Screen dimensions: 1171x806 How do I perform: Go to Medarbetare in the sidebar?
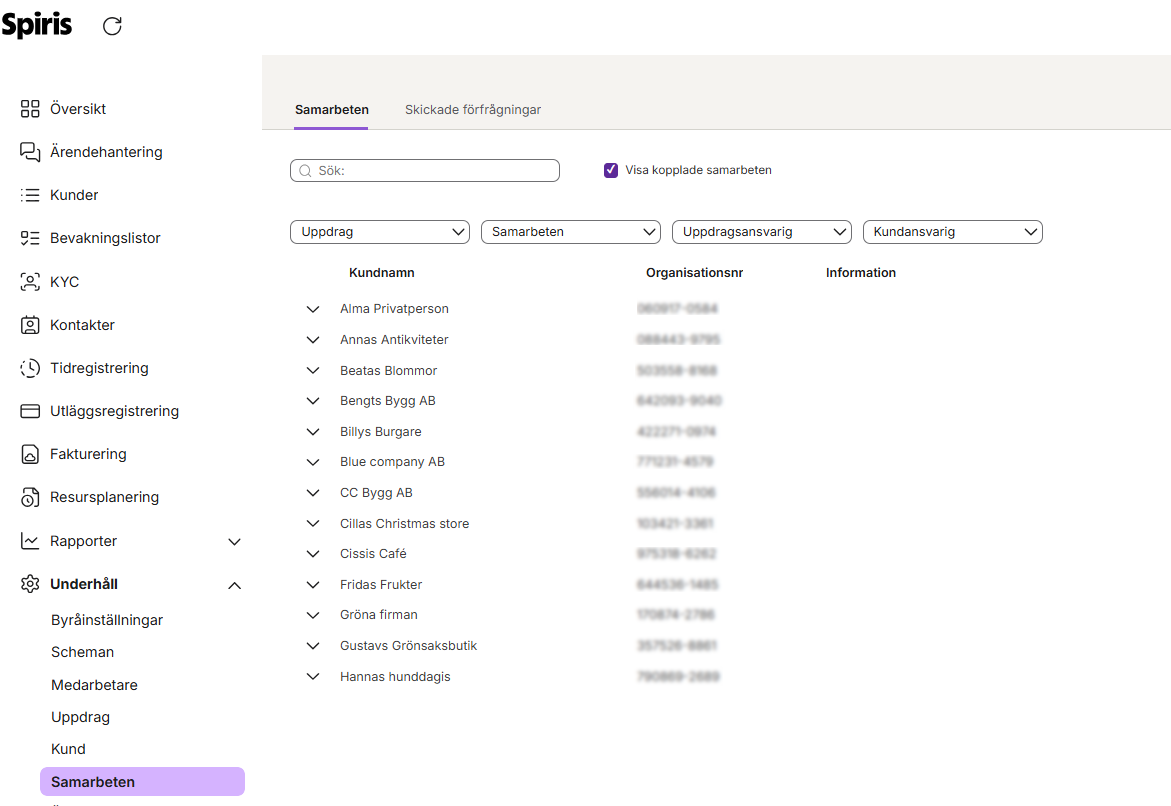coord(94,685)
